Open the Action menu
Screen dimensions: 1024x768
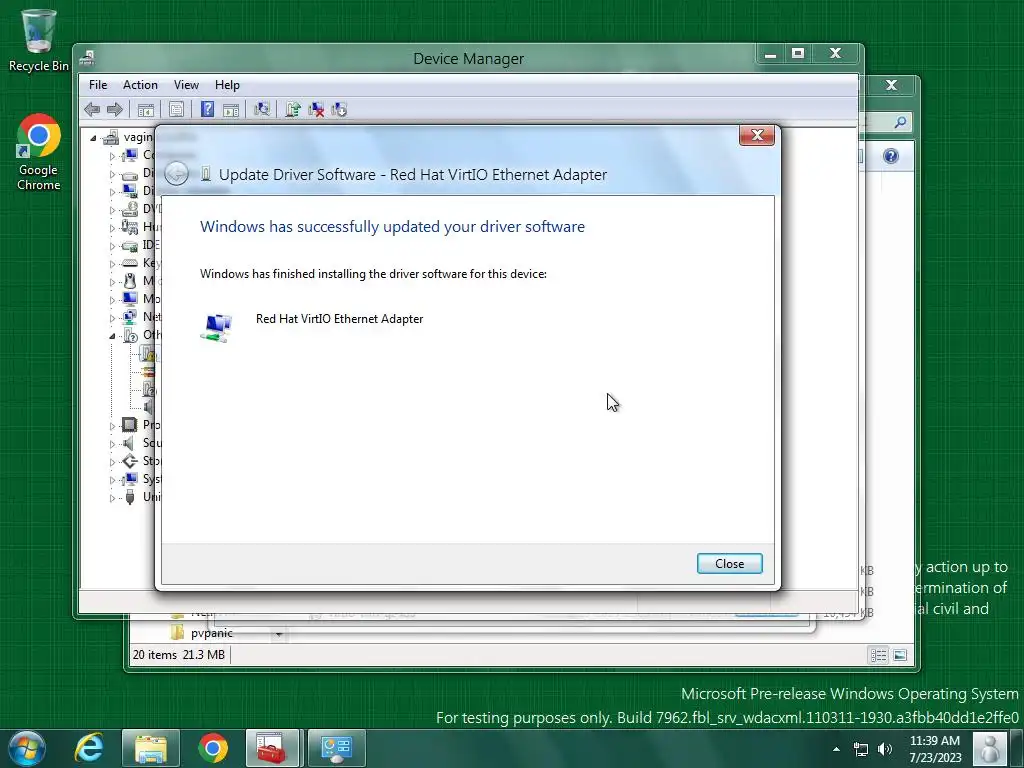[x=140, y=85]
